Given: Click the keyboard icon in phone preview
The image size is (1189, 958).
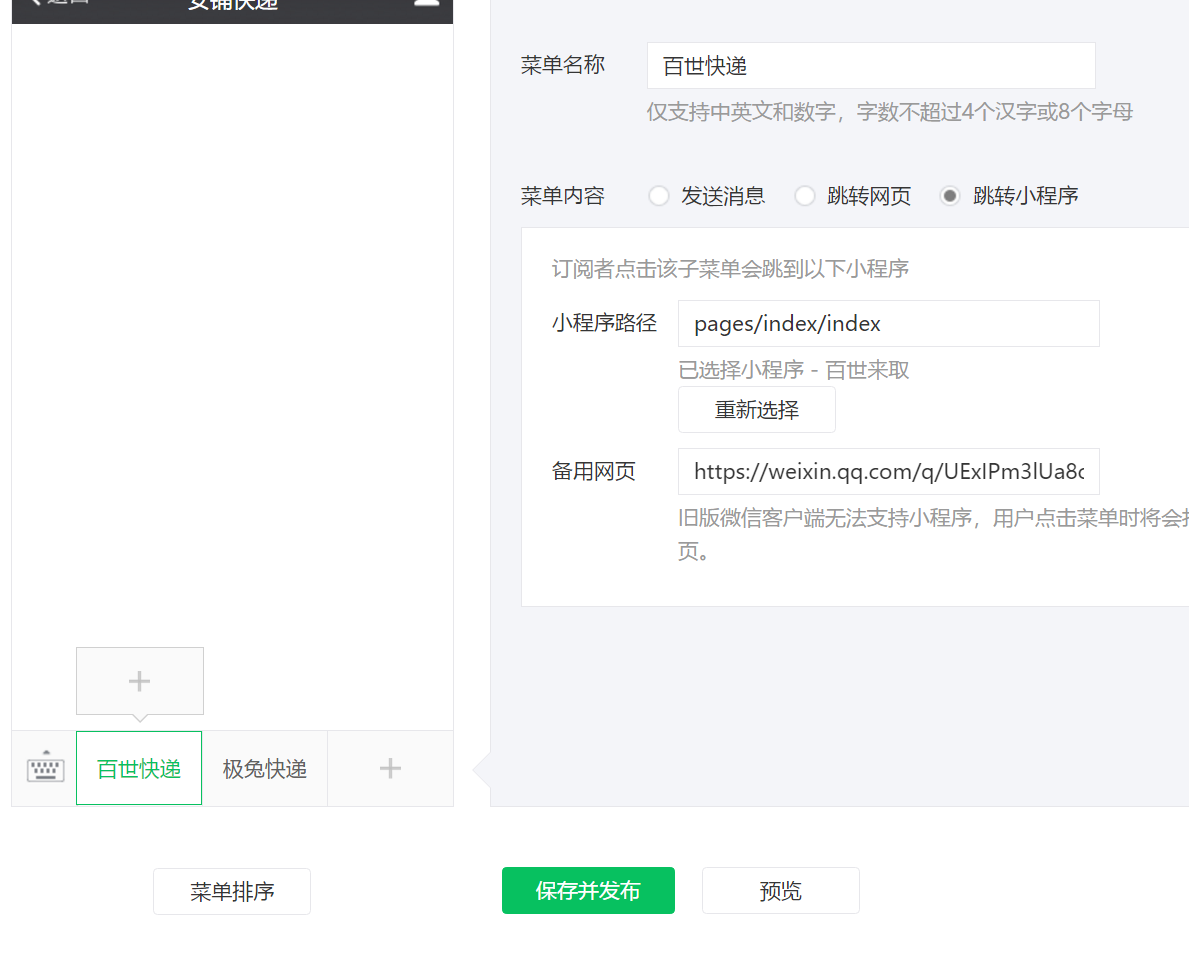Looking at the screenshot, I should click(x=45, y=768).
